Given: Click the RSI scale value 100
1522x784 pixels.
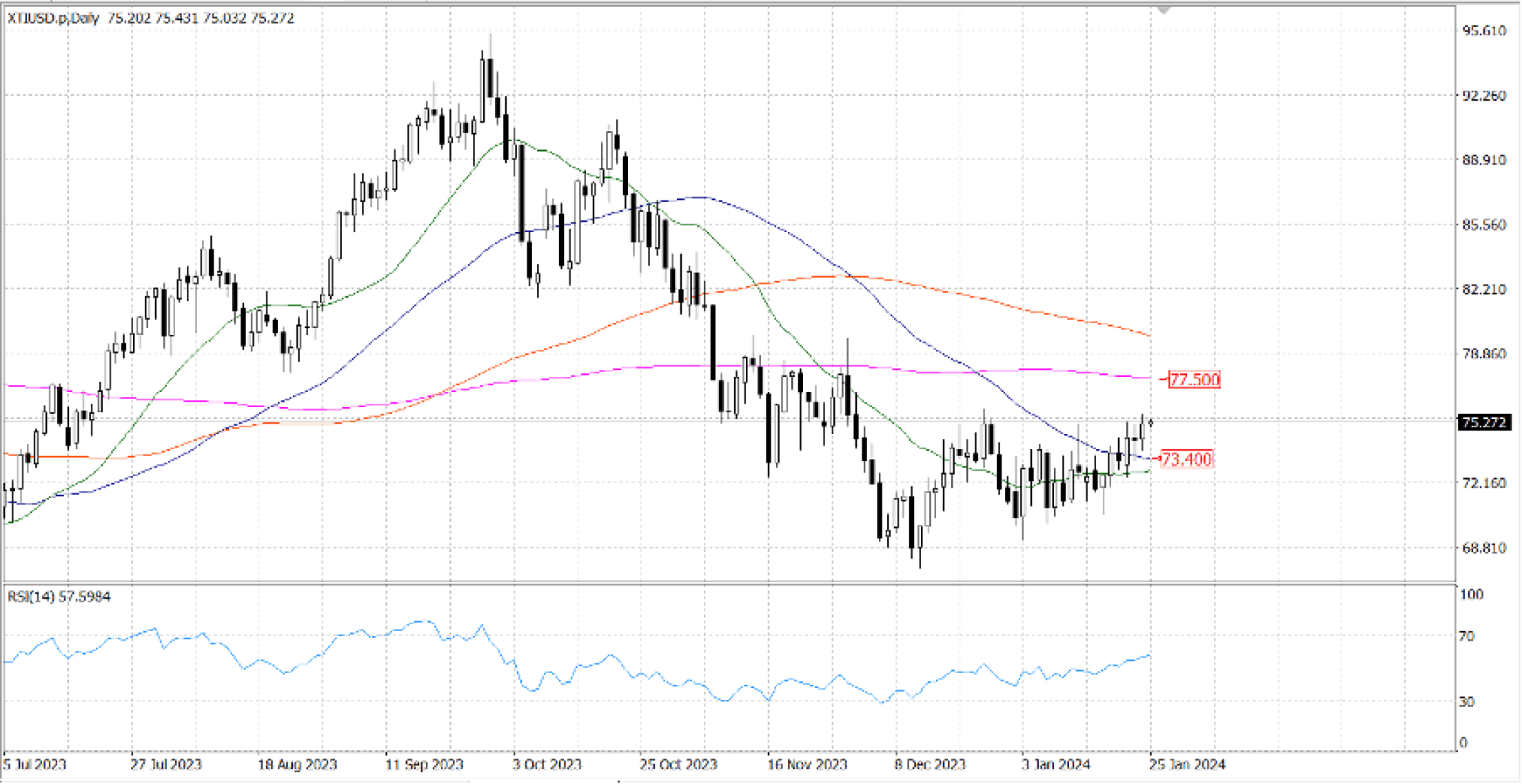Looking at the screenshot, I should click(1471, 595).
